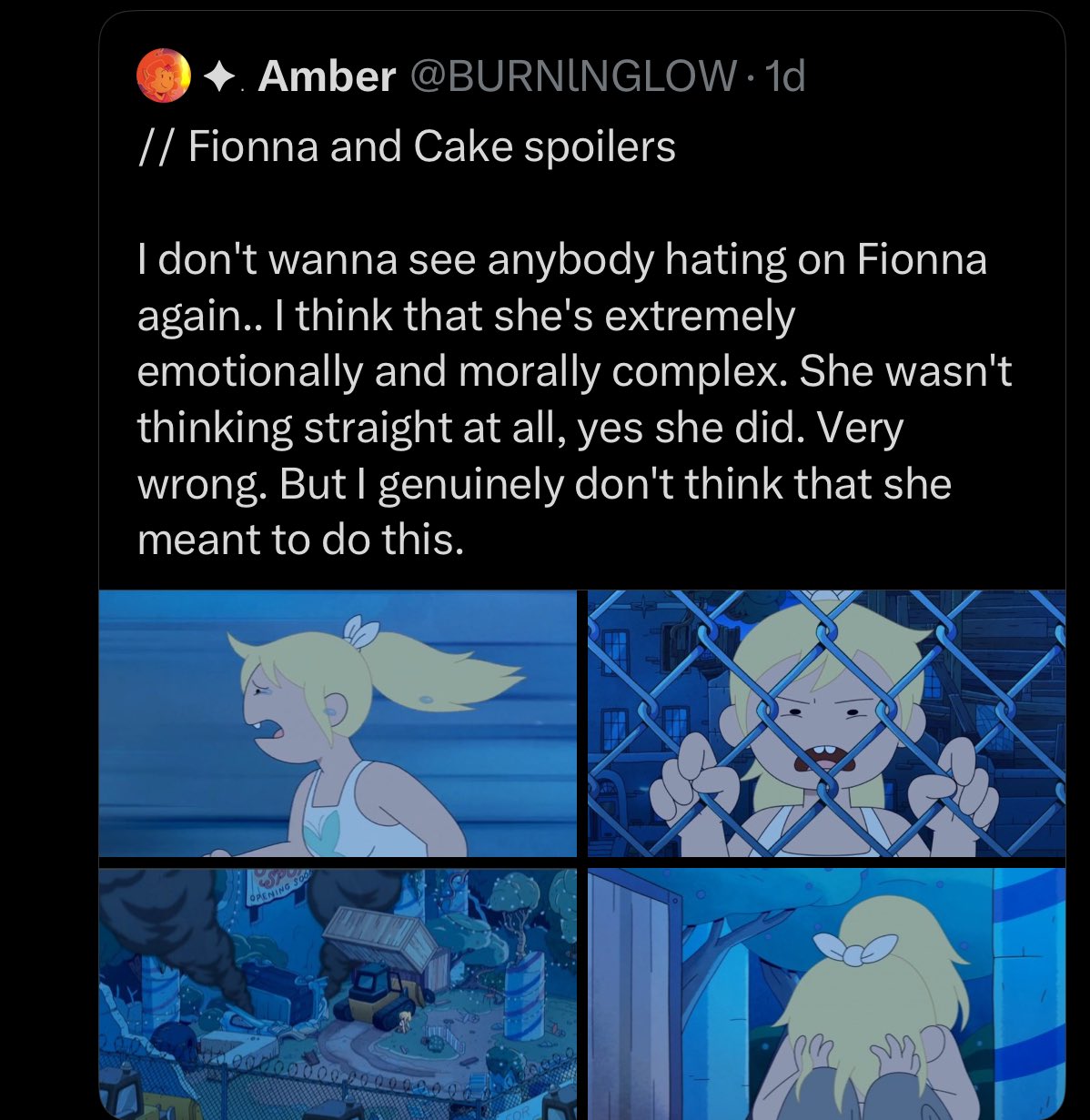View image of Fionna covering her face
Image resolution: width=1090 pixels, height=1120 pixels.
[x=826, y=994]
